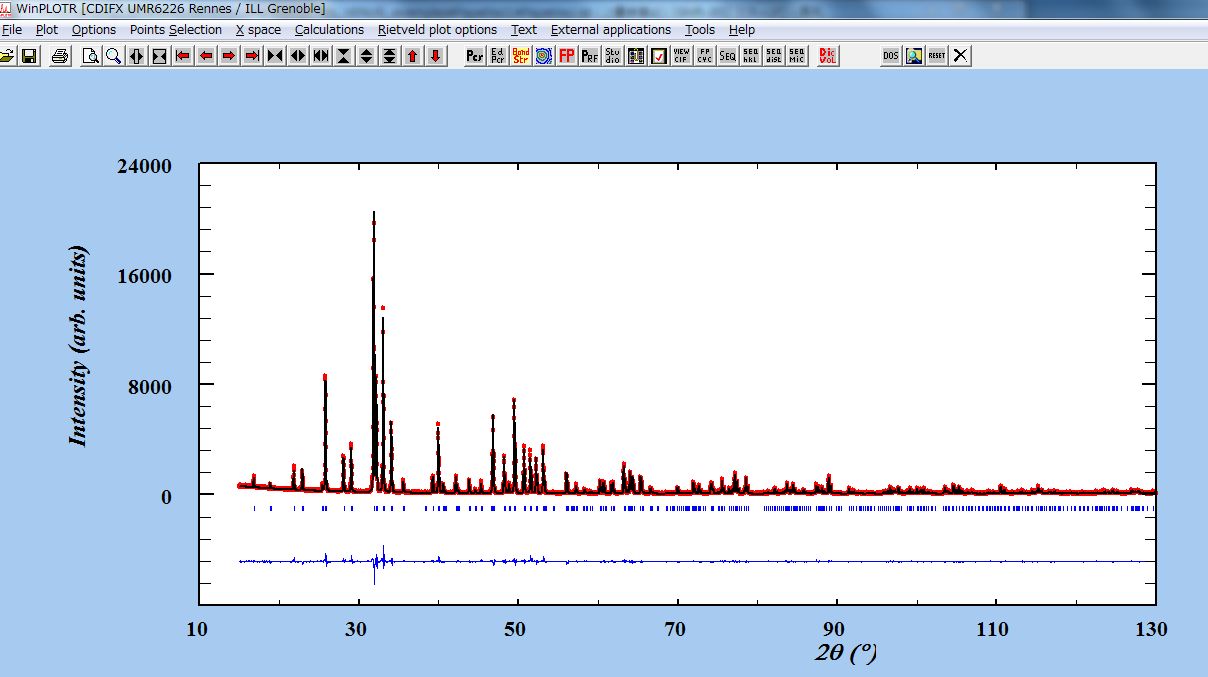Open the X space menu
Screen dimensions: 1208x677
(258, 30)
